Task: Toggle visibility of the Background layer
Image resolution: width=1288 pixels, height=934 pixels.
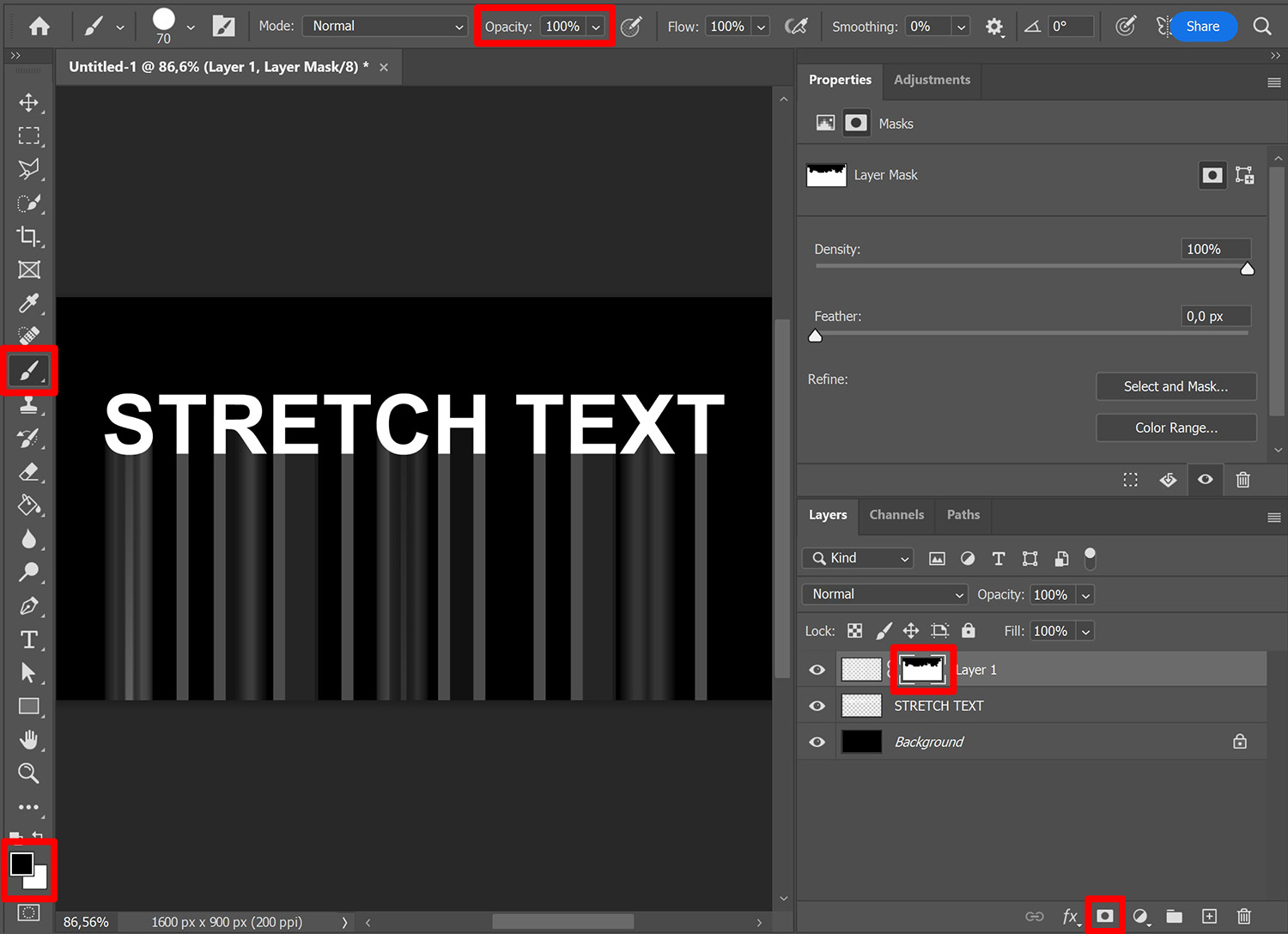Action: pyautogui.click(x=816, y=741)
